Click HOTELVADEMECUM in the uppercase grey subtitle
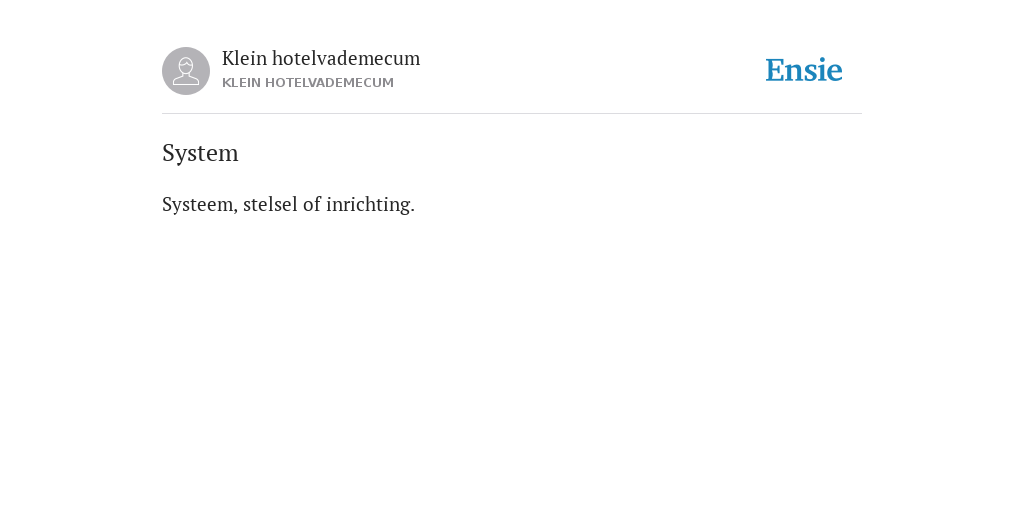Image resolution: width=1024 pixels, height=512 pixels. point(329,83)
